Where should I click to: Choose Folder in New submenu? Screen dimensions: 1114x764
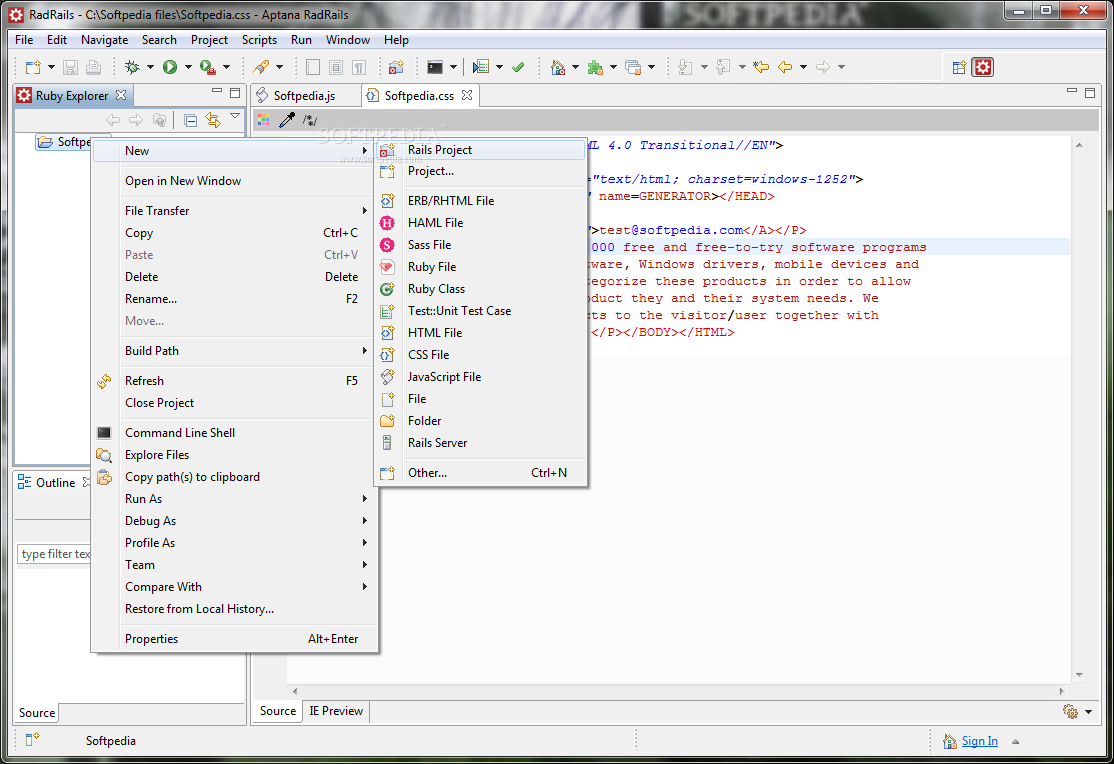480,421
